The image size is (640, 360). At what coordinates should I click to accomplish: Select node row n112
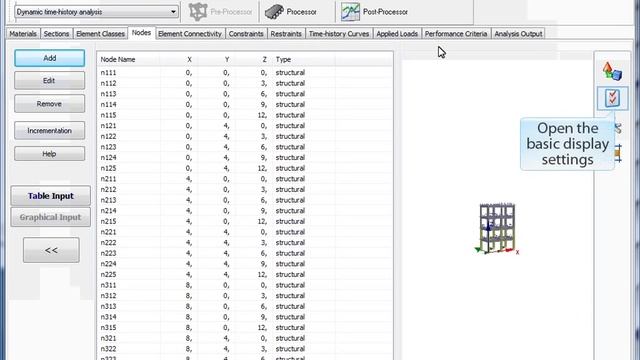click(x=245, y=83)
